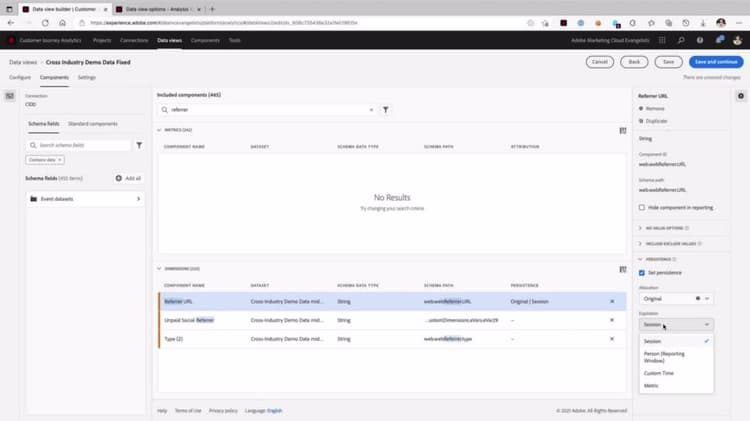
Task: Click the user avatar in the Adobe header
Action: pos(737,40)
